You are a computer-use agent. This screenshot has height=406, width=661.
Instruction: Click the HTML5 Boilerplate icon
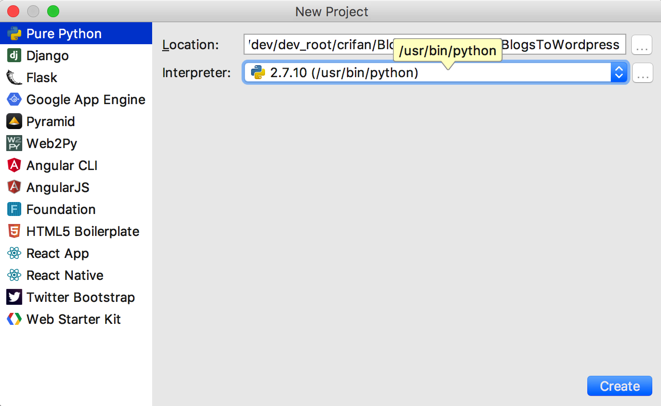coord(14,232)
